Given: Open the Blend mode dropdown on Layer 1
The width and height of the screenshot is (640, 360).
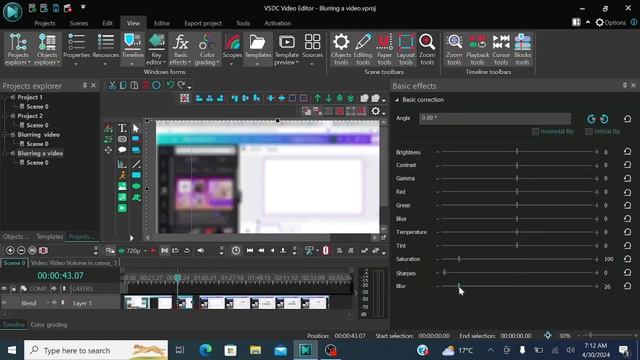Looking at the screenshot, I should 47,303.
